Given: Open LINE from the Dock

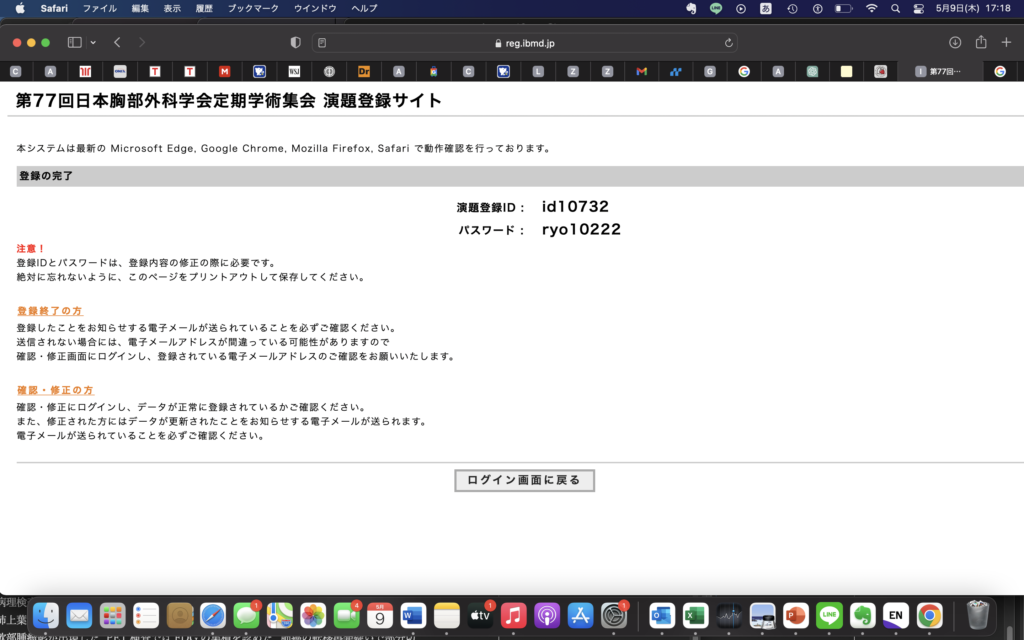Looking at the screenshot, I should pyautogui.click(x=829, y=615).
